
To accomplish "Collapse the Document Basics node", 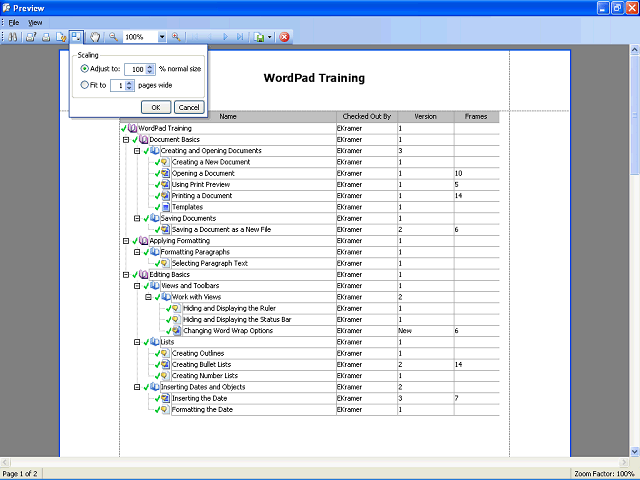I will (x=126, y=140).
